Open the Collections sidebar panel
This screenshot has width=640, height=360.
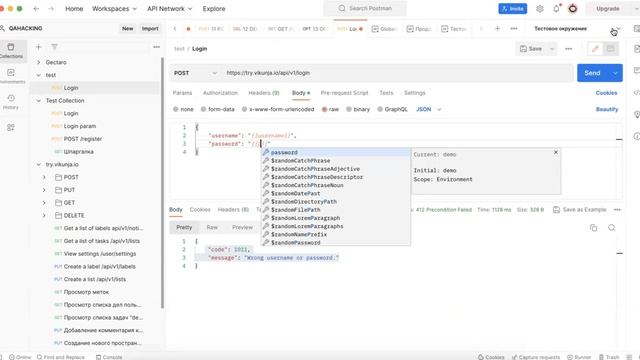(11, 51)
